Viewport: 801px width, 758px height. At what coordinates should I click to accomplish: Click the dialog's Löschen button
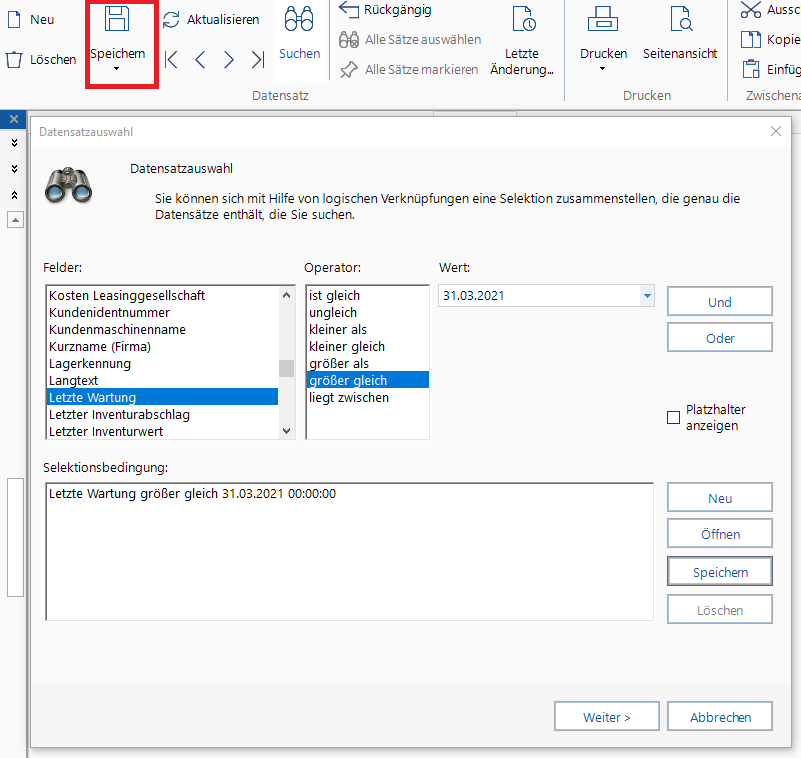(x=719, y=609)
